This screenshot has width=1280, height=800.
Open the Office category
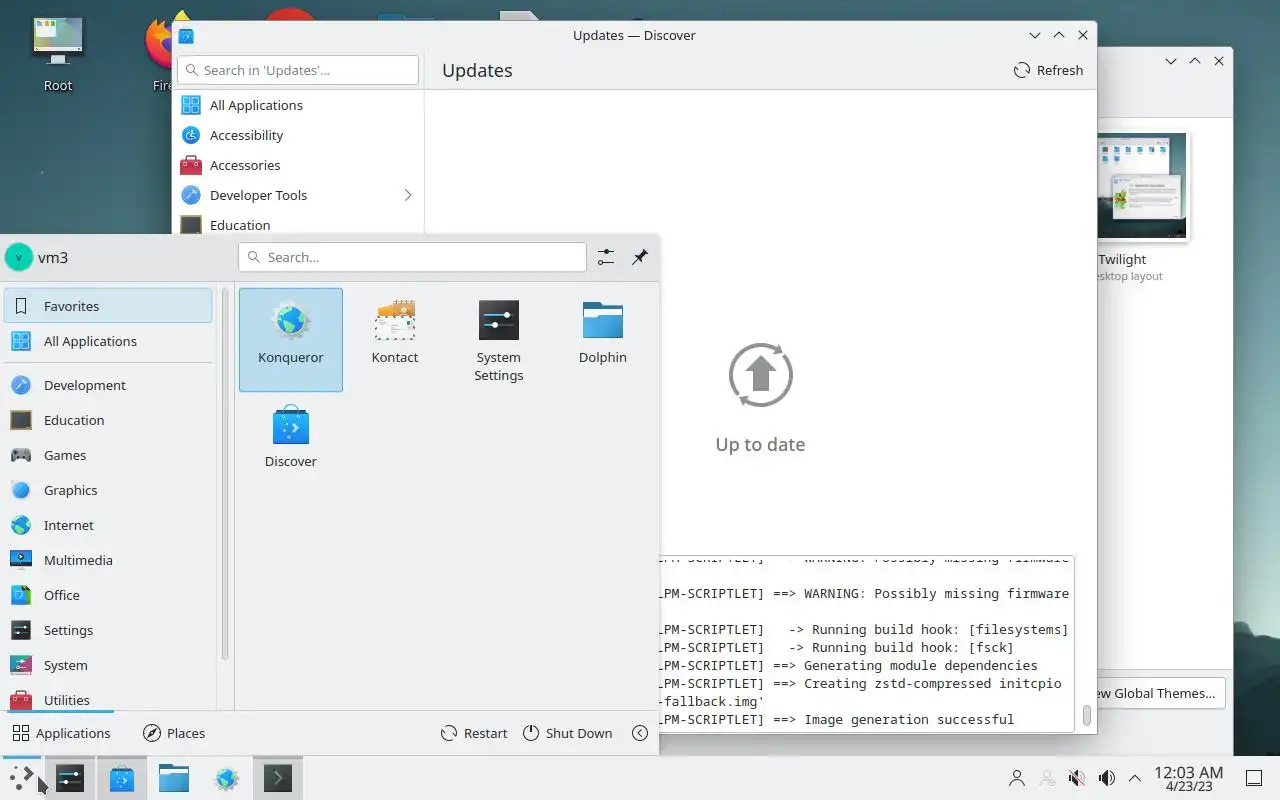point(108,595)
